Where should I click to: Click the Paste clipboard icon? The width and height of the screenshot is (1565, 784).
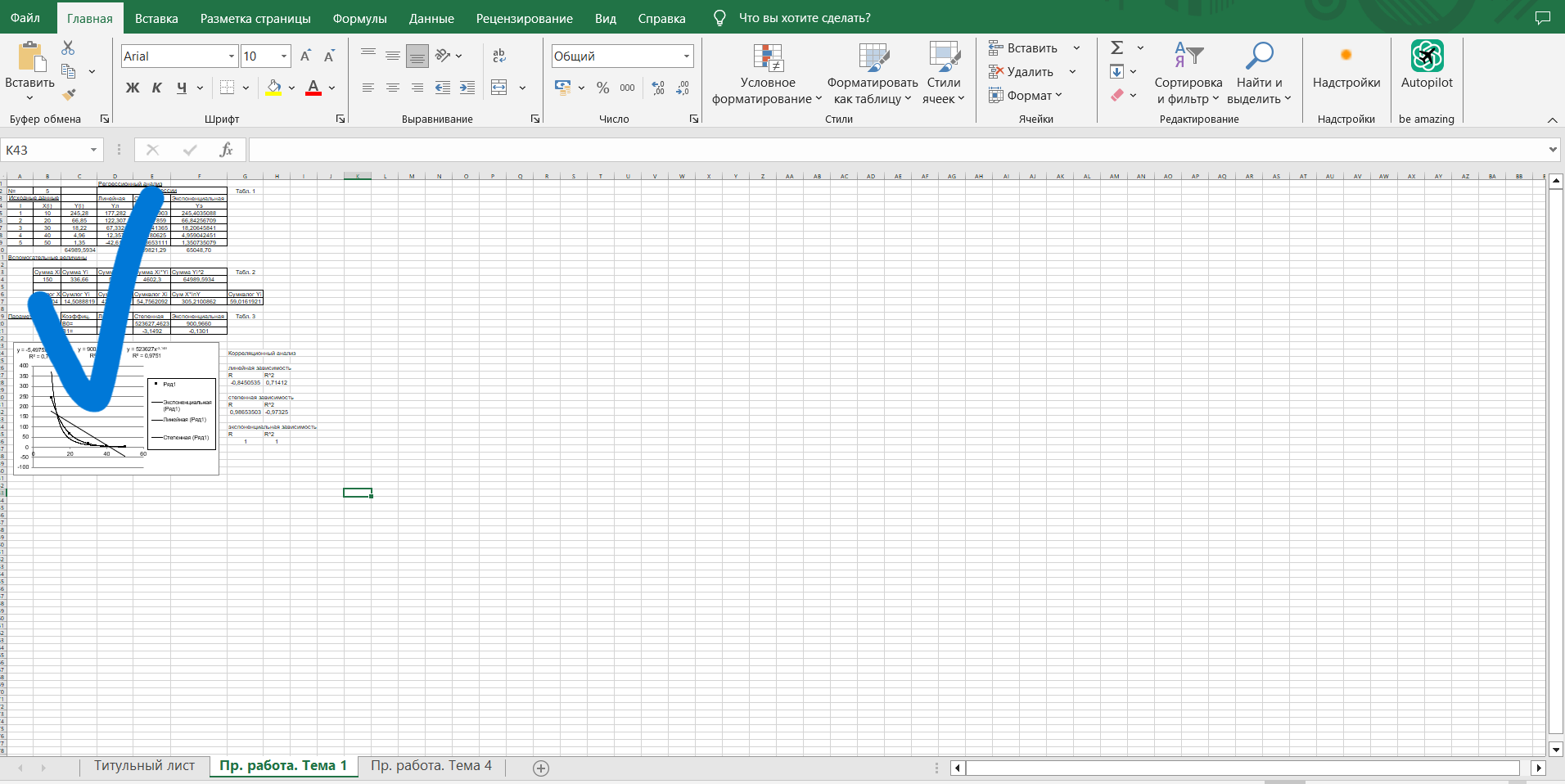[31, 56]
